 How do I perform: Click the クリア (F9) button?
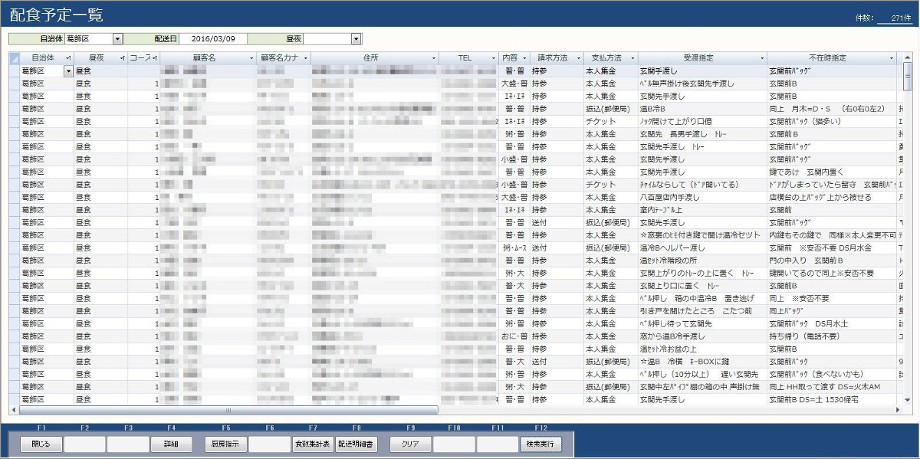point(410,444)
